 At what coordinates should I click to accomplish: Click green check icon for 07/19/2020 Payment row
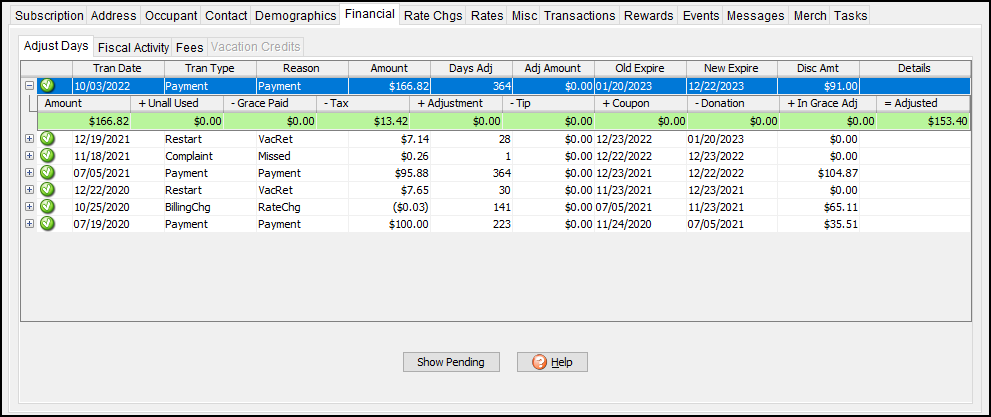(x=46, y=224)
